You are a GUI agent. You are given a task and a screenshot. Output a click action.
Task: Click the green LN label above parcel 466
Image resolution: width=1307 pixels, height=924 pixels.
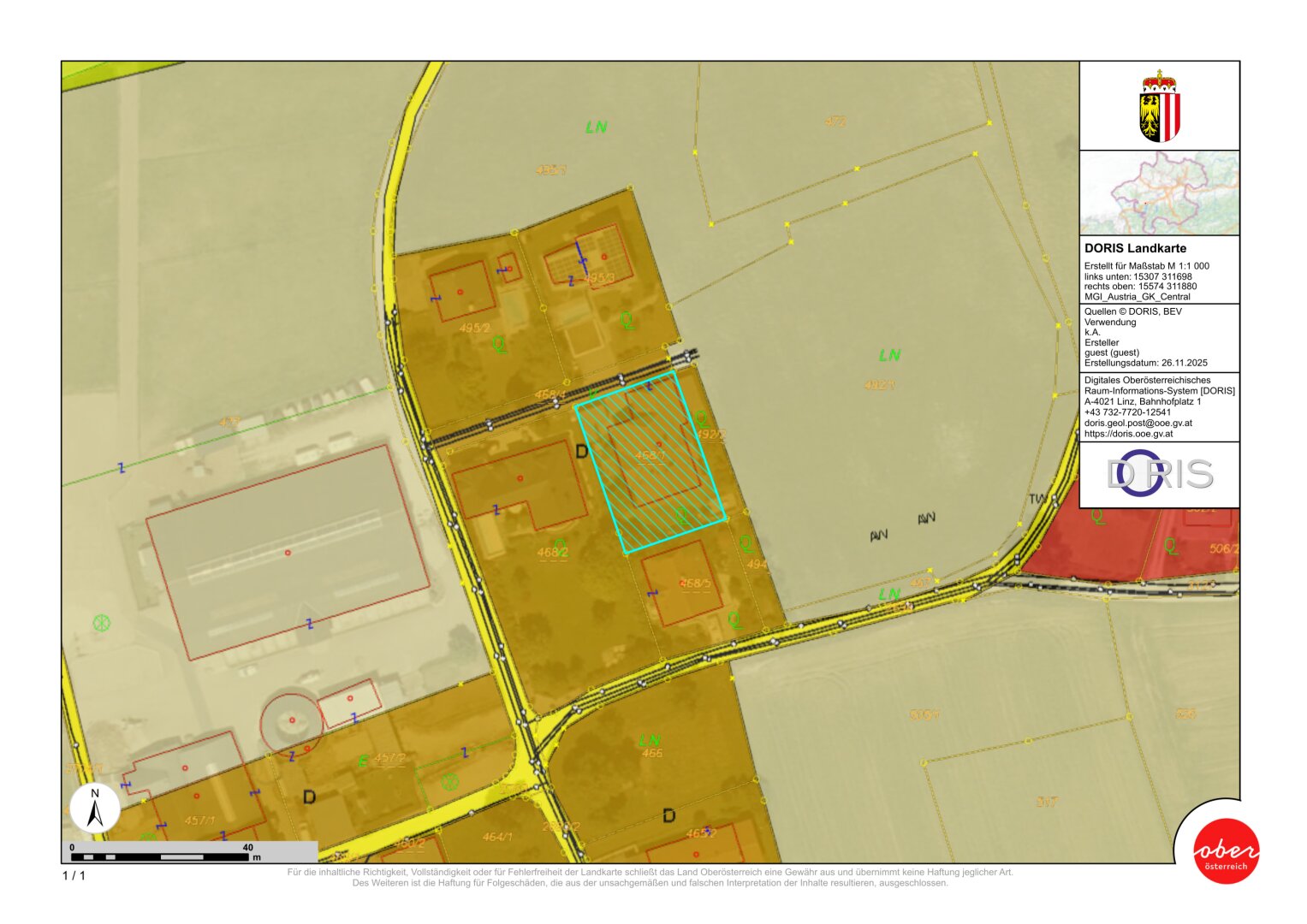[x=650, y=740]
